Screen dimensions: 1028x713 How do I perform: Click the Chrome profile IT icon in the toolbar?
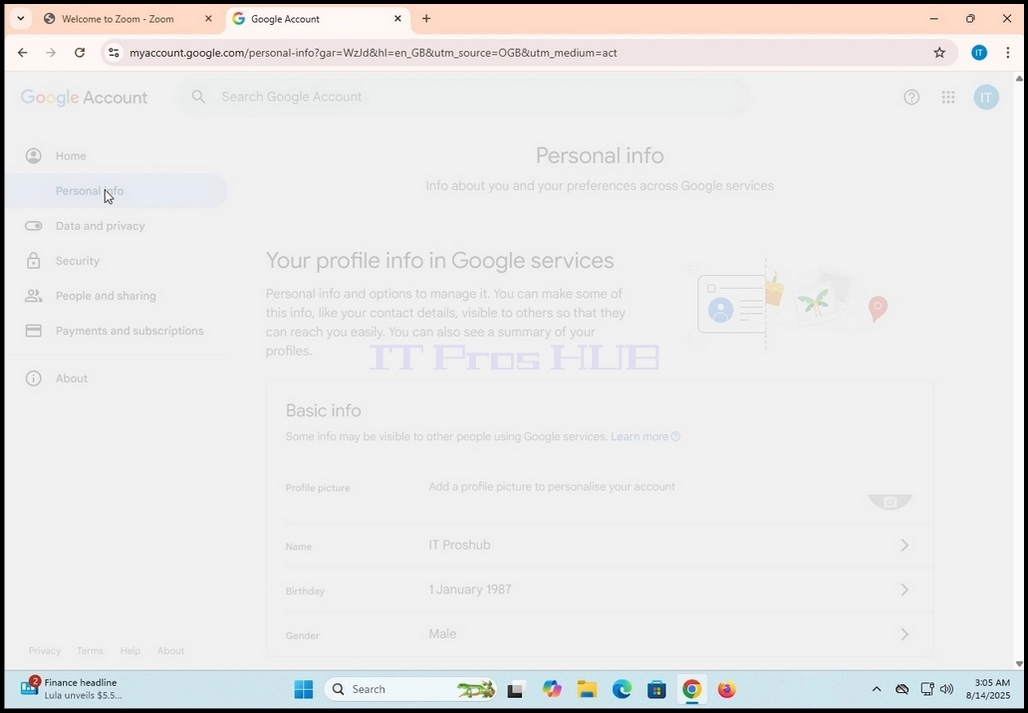(x=979, y=53)
